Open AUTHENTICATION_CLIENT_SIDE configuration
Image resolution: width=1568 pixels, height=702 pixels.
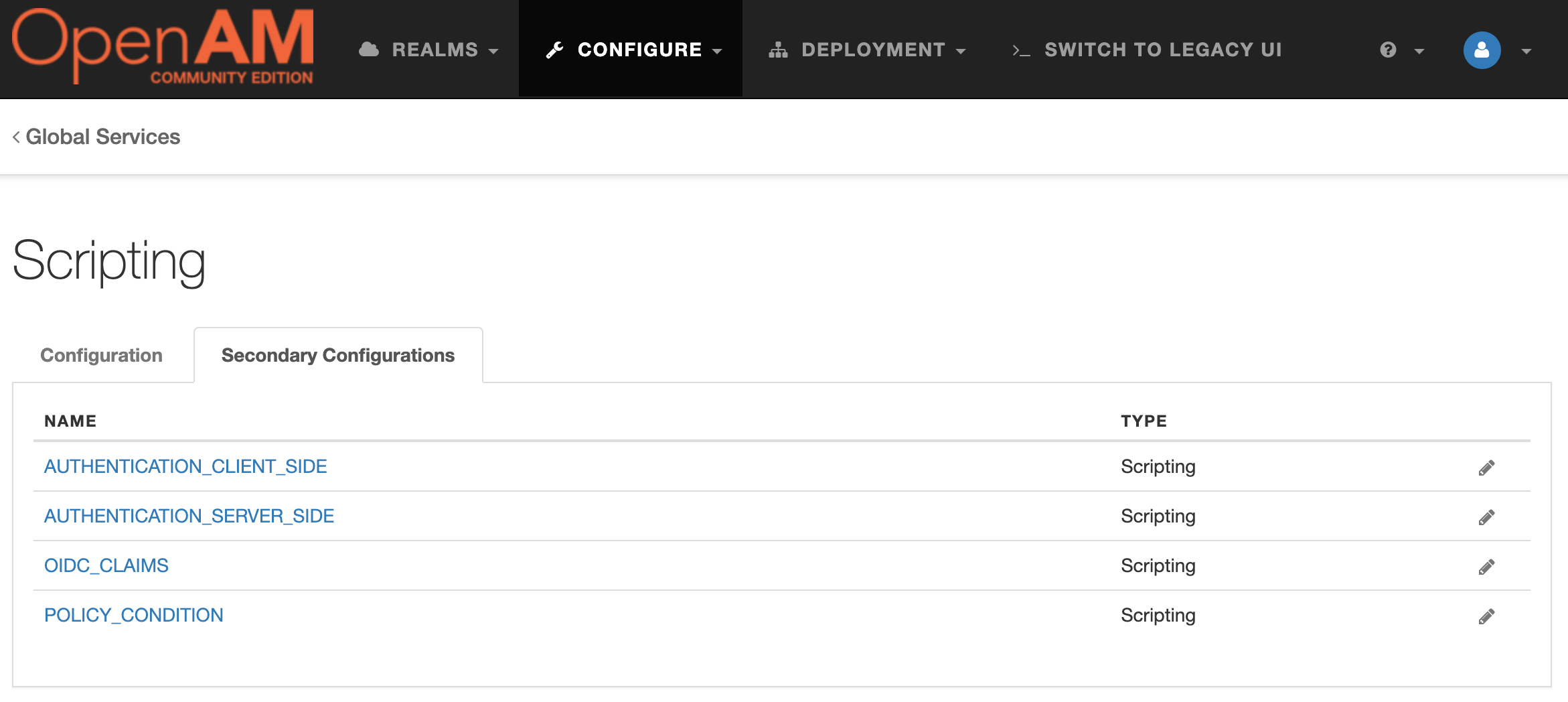point(185,466)
